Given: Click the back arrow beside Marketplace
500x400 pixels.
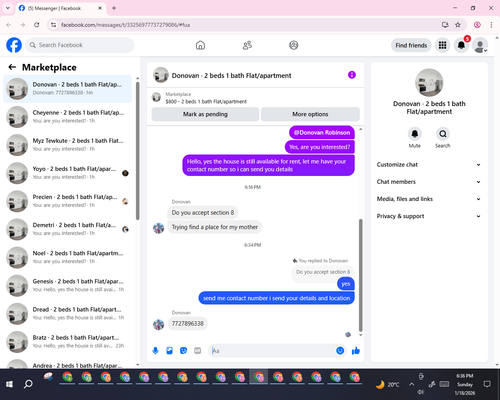Looking at the screenshot, I should point(12,67).
